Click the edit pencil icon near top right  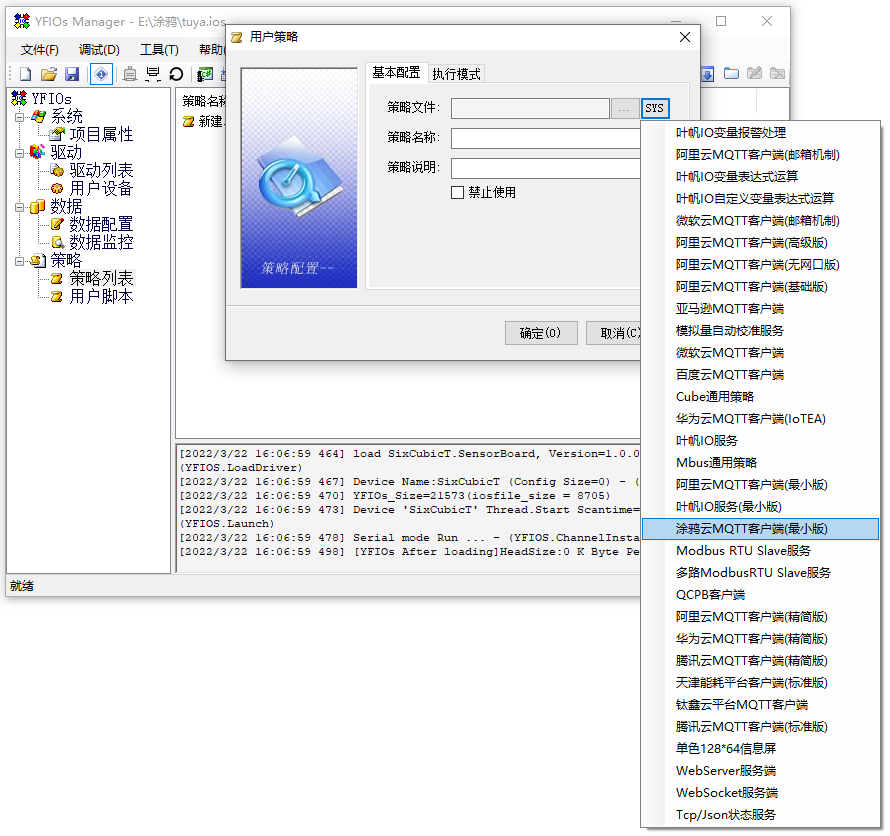[755, 74]
